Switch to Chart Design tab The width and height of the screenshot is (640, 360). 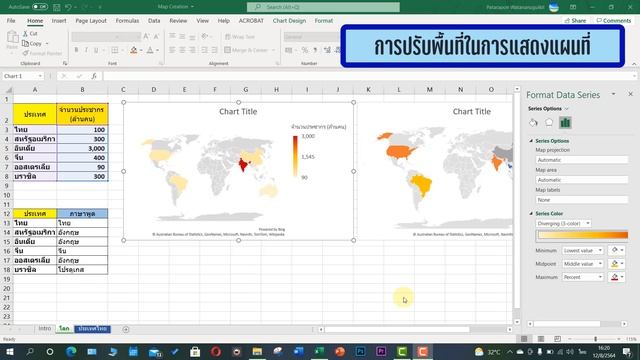click(289, 20)
